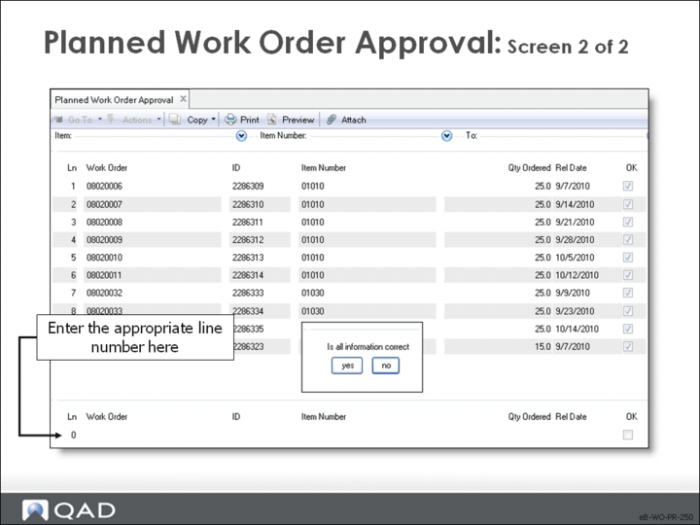Toggle OK checkbox for work order 08020007
This screenshot has width=700, height=525.
(x=628, y=204)
